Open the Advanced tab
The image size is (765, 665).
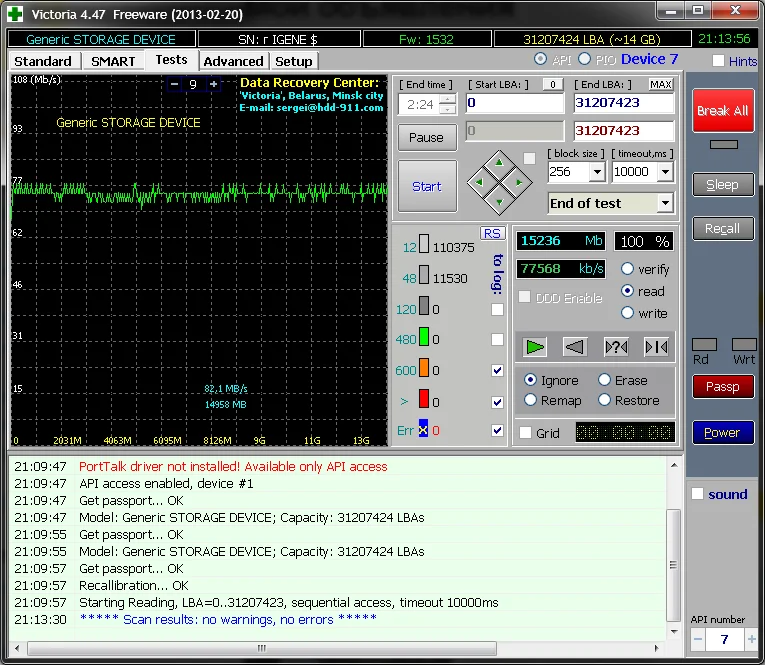(x=233, y=61)
